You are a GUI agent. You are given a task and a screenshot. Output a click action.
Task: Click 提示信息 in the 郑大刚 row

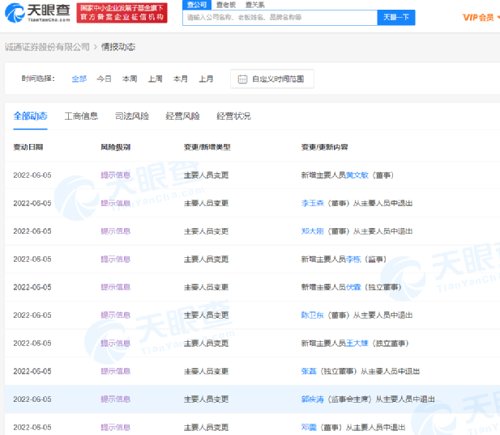coord(116,231)
